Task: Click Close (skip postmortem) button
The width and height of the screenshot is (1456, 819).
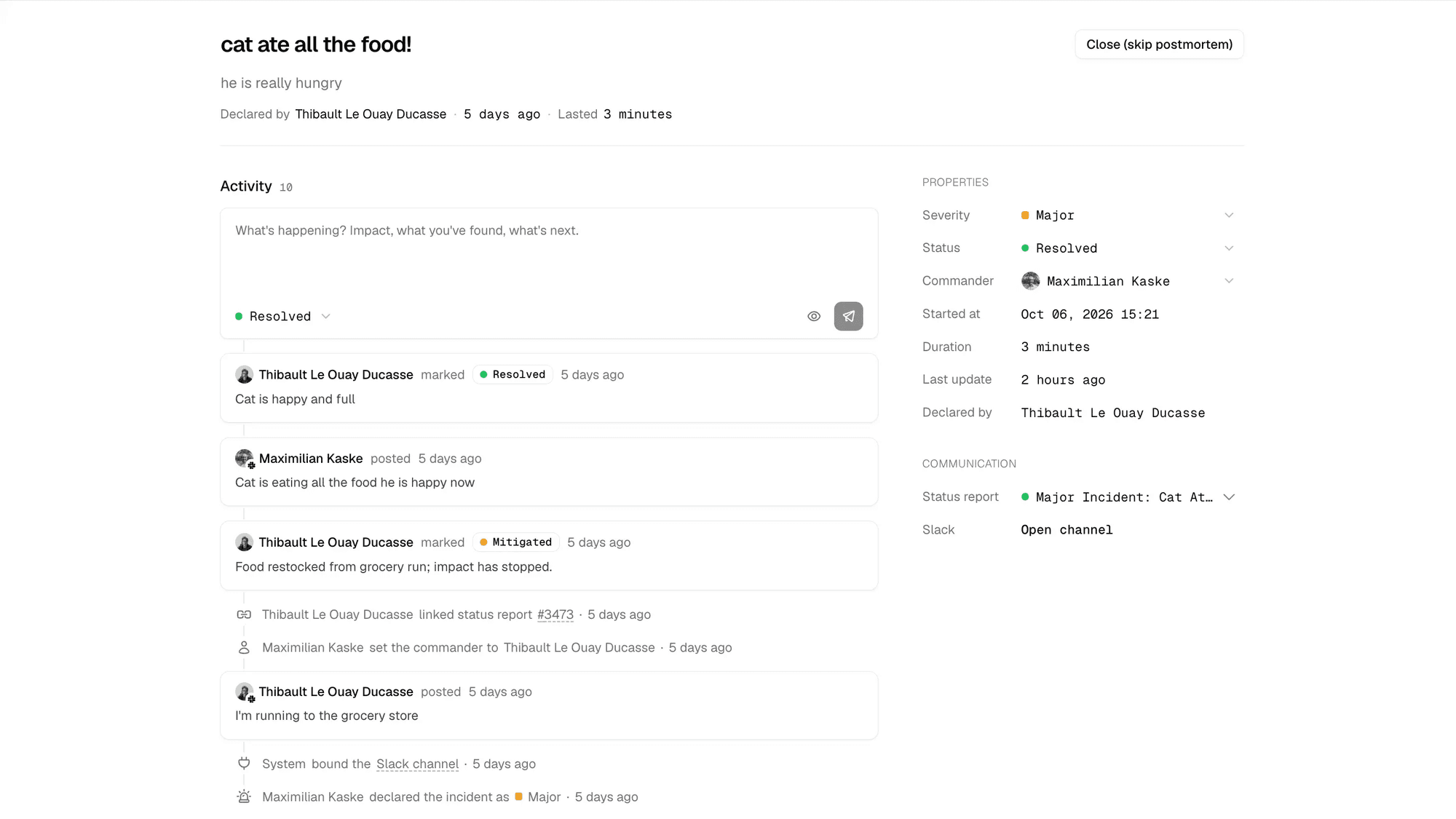Action: [1159, 44]
